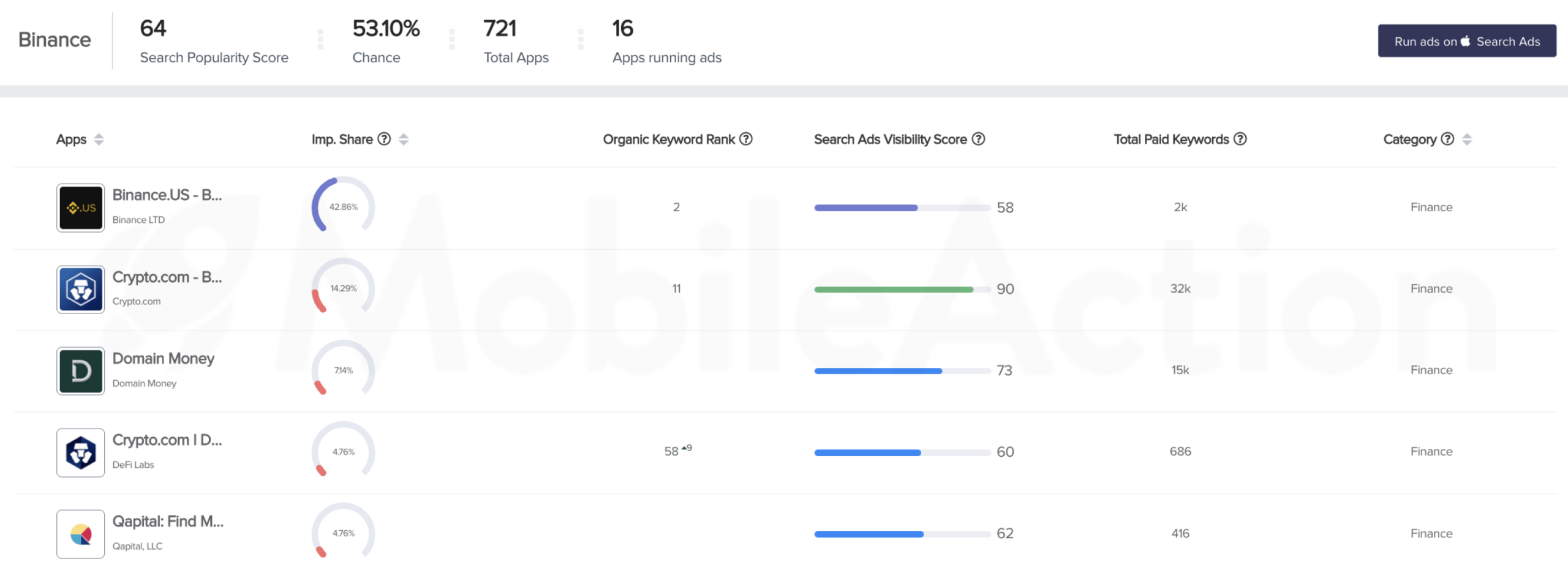Click 32k paid keywords for Crypto.com

point(1180,288)
